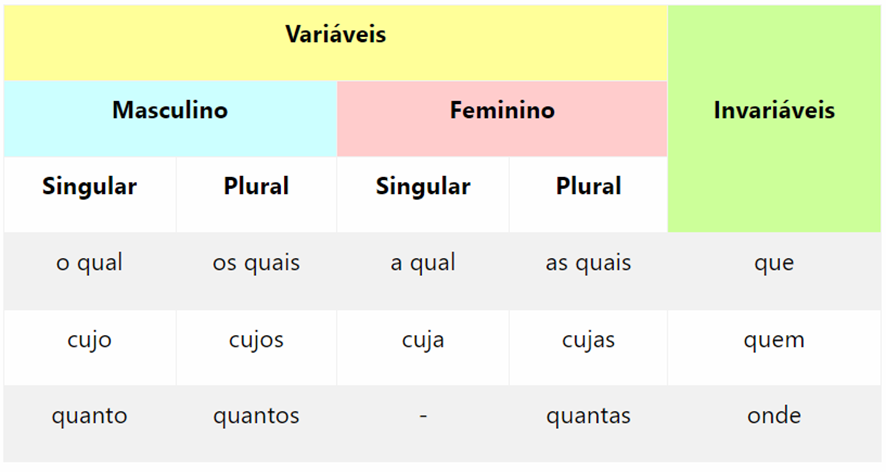Select the invariable pronoun 'que'
Viewport: 886px width, 472px height.
(774, 263)
